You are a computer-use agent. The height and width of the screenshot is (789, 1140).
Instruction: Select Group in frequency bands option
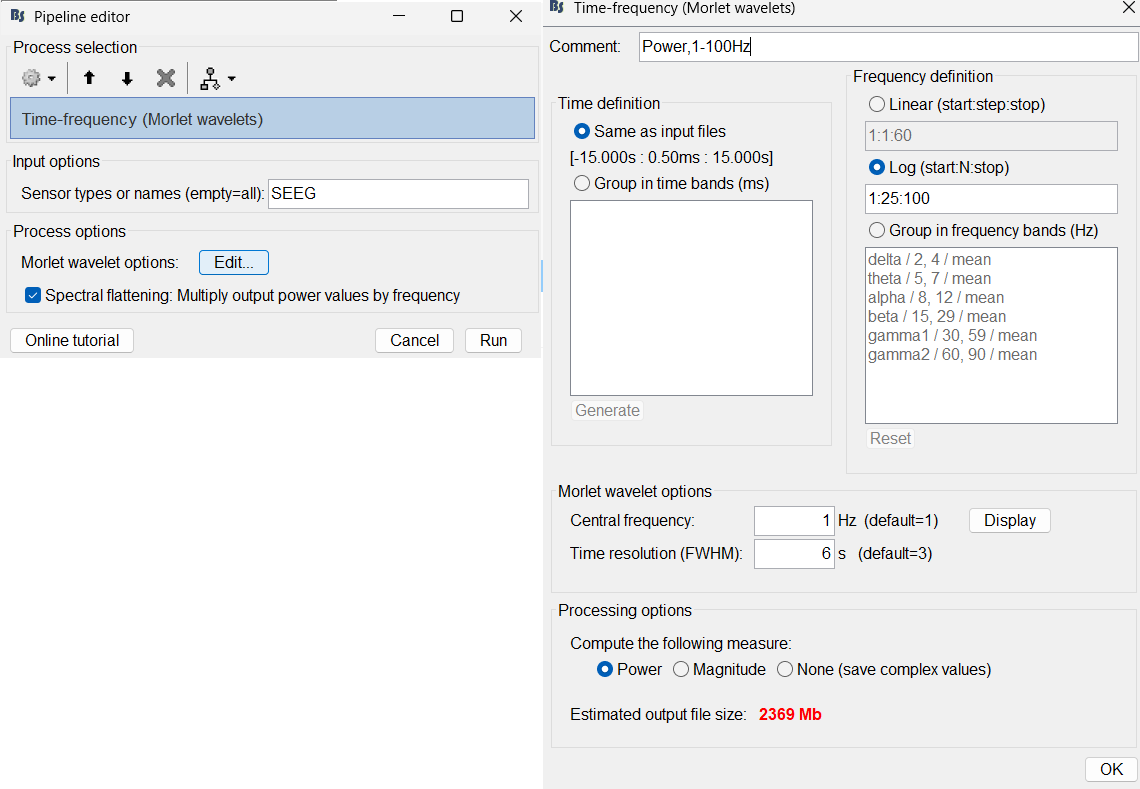click(877, 230)
